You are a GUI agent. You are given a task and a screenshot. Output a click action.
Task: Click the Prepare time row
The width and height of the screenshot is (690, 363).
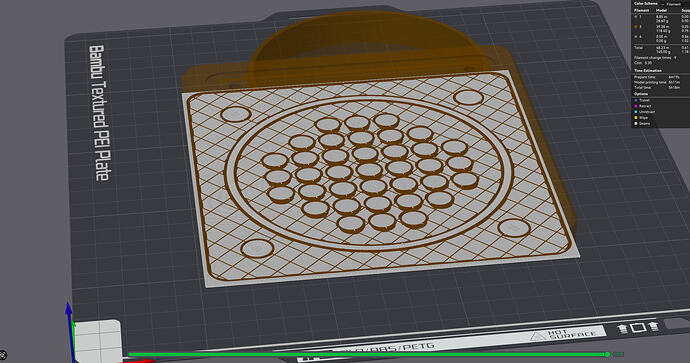pyautogui.click(x=657, y=77)
